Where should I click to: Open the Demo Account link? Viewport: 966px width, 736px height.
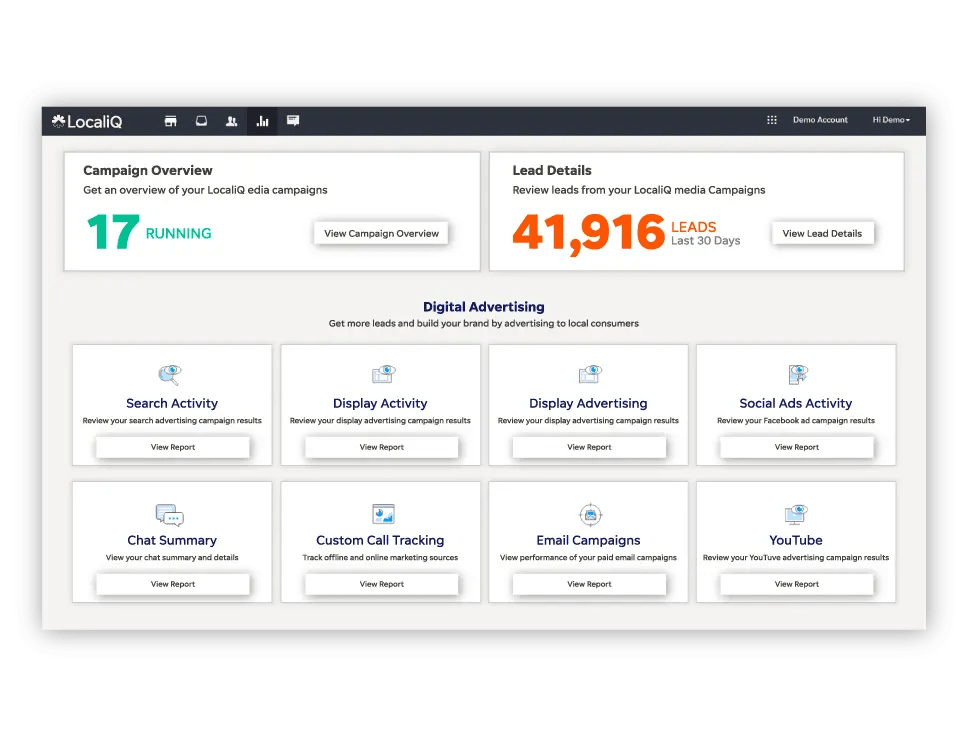pyautogui.click(x=820, y=120)
